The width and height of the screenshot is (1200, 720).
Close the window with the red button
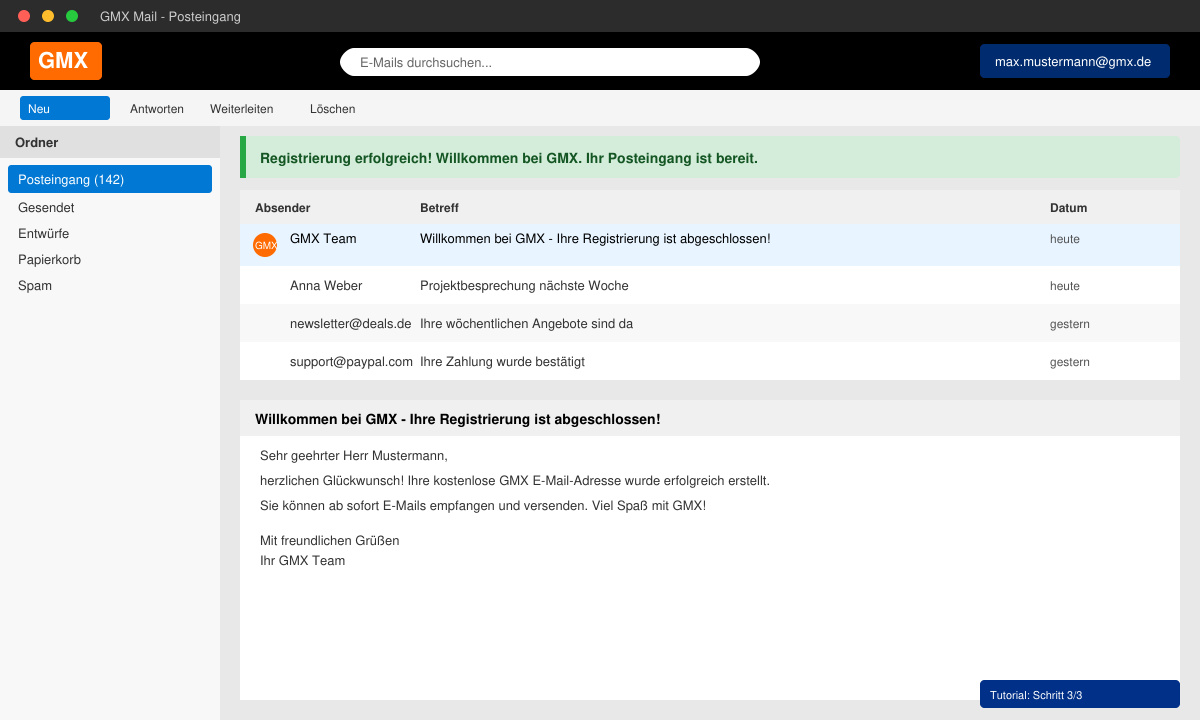(24, 16)
